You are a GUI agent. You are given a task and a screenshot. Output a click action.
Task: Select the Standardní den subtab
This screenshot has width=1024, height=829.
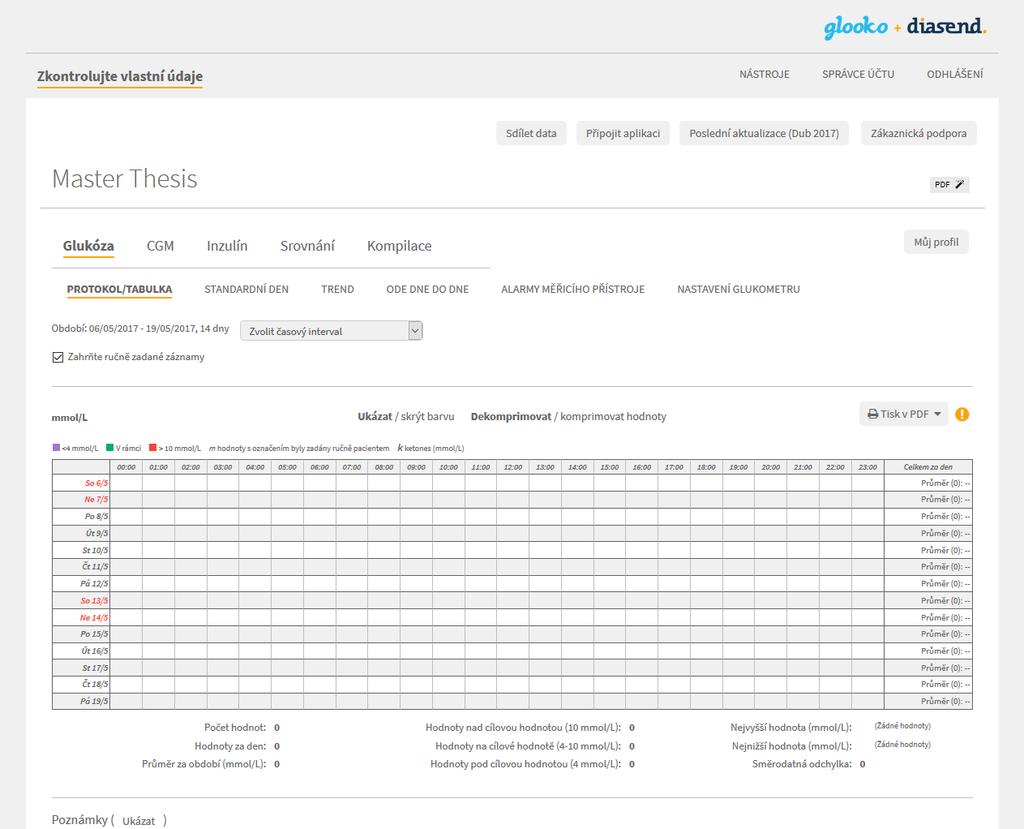coord(246,289)
